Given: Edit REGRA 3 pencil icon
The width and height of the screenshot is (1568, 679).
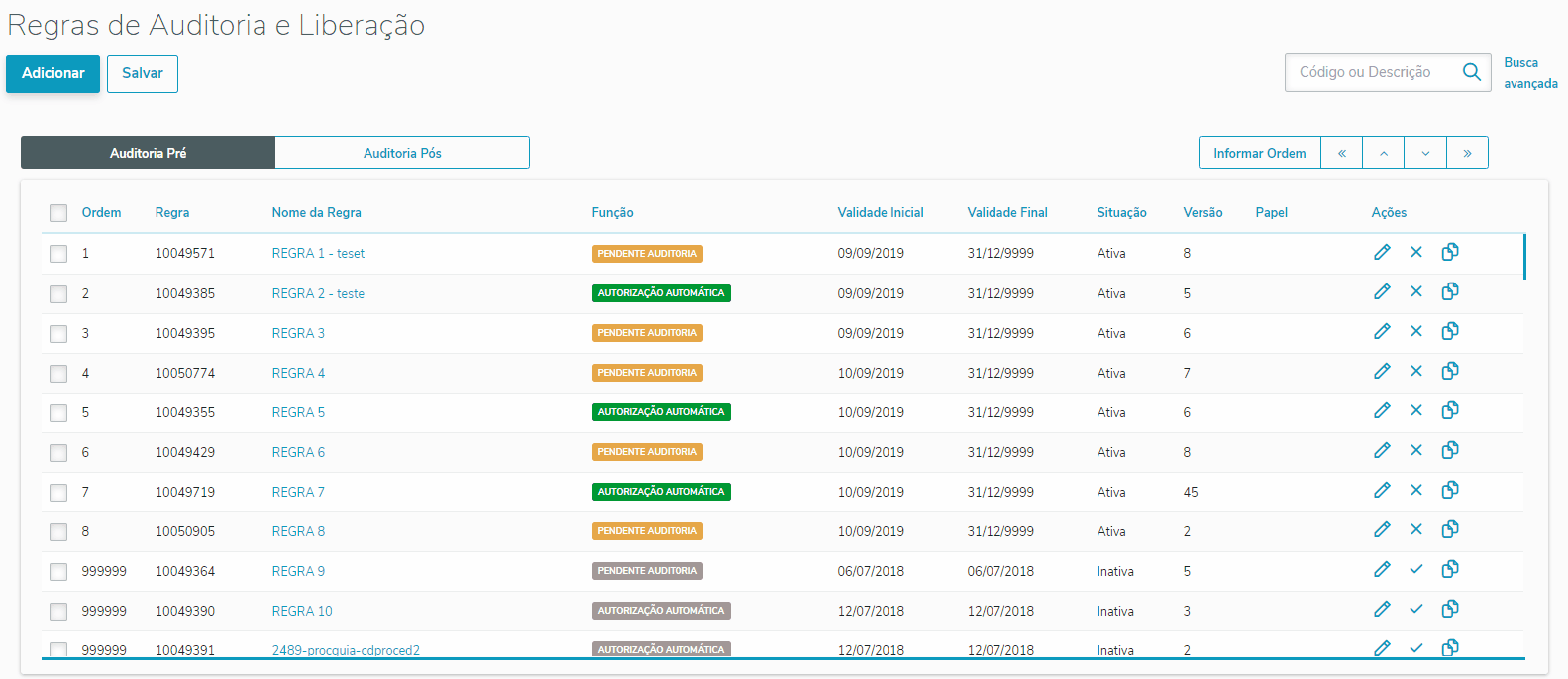Looking at the screenshot, I should click(x=1382, y=331).
